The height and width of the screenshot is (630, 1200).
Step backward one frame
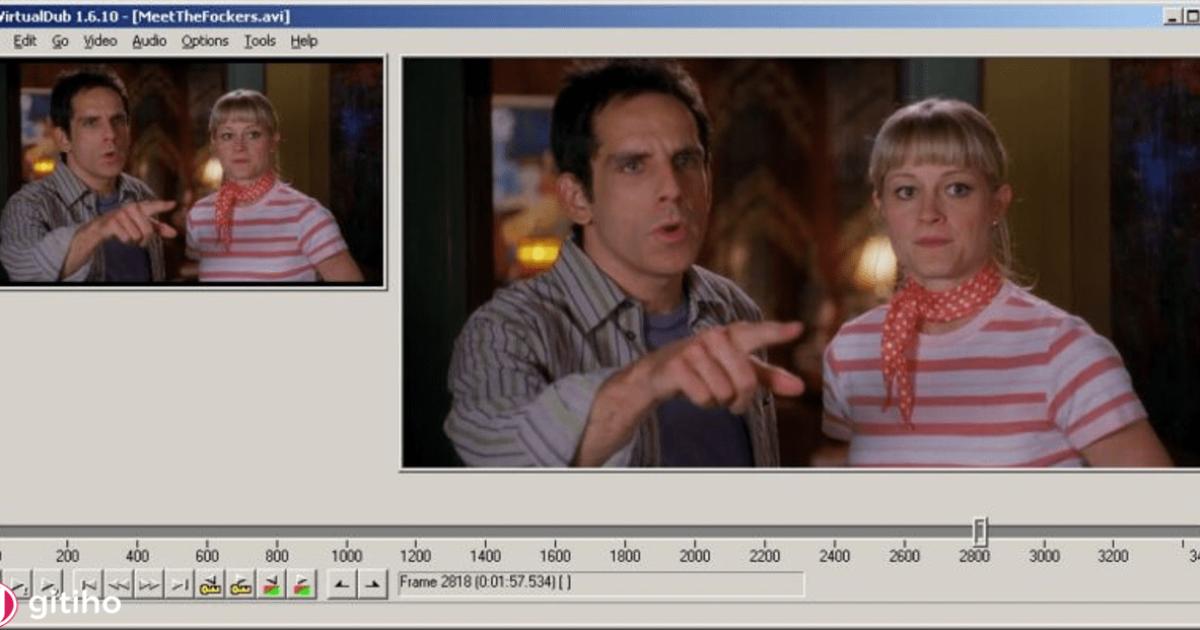(x=118, y=584)
